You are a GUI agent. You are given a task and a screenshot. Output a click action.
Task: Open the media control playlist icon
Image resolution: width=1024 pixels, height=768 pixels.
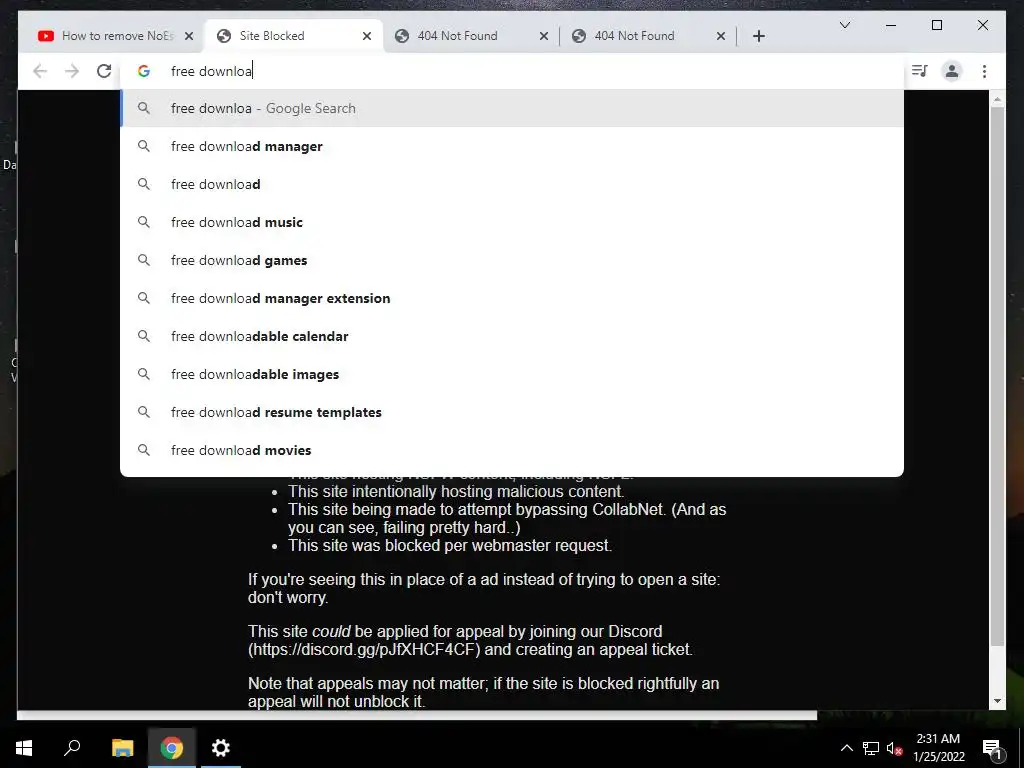920,71
